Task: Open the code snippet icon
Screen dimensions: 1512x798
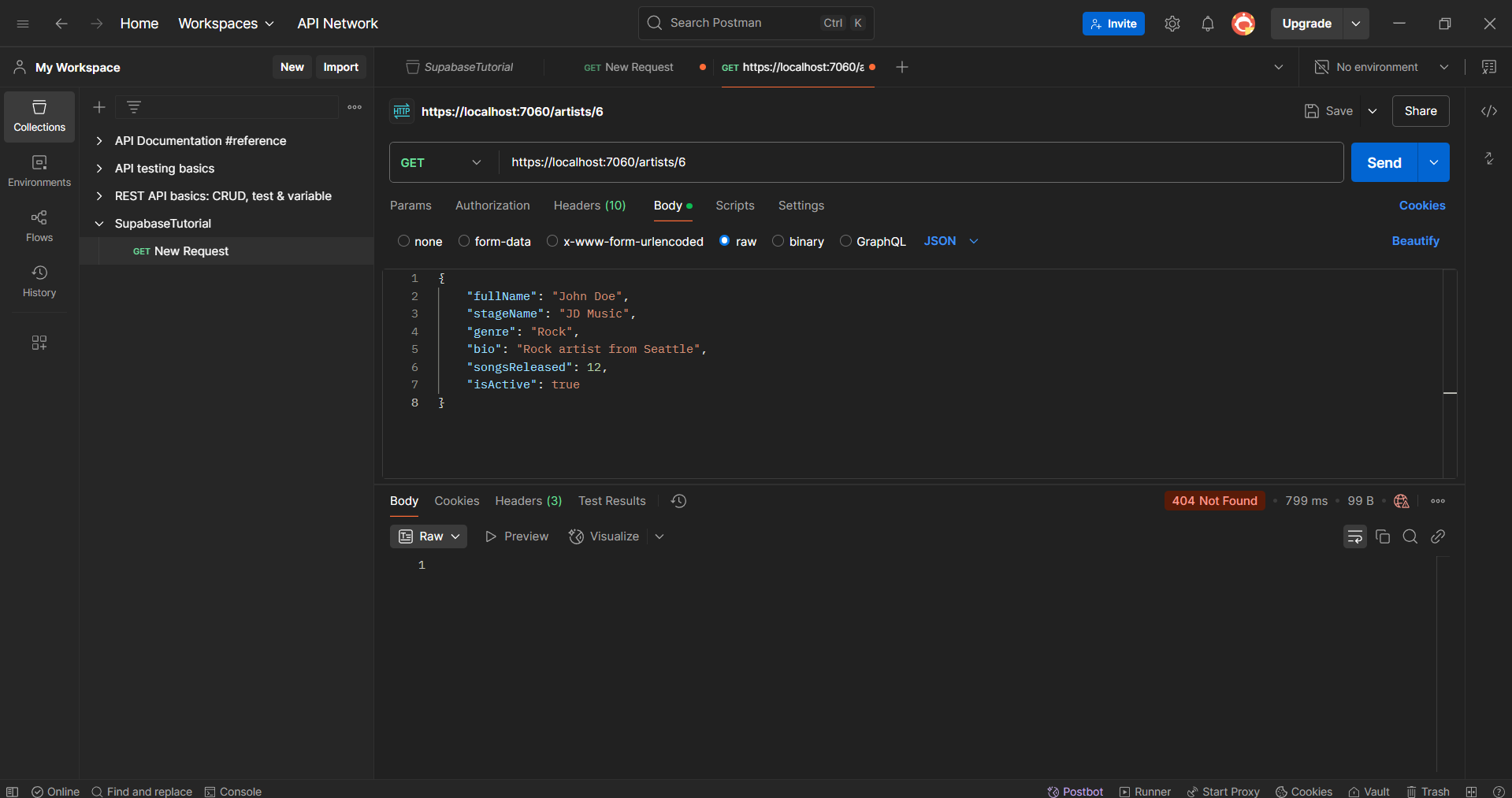Action: [1489, 111]
